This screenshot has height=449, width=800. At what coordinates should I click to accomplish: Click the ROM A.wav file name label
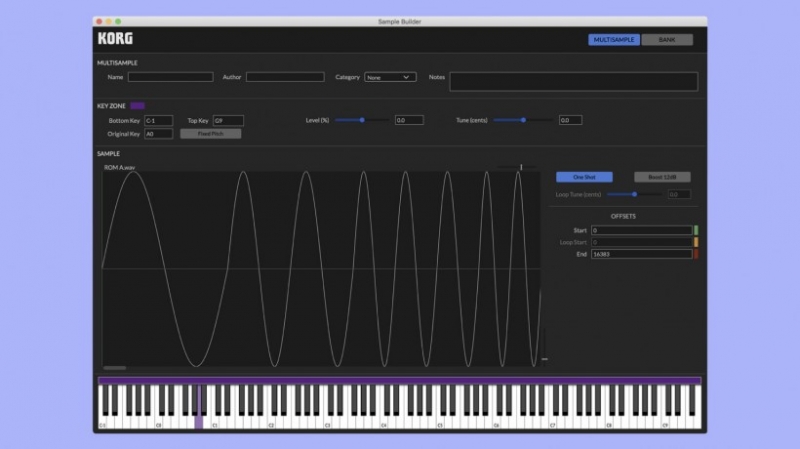(119, 167)
